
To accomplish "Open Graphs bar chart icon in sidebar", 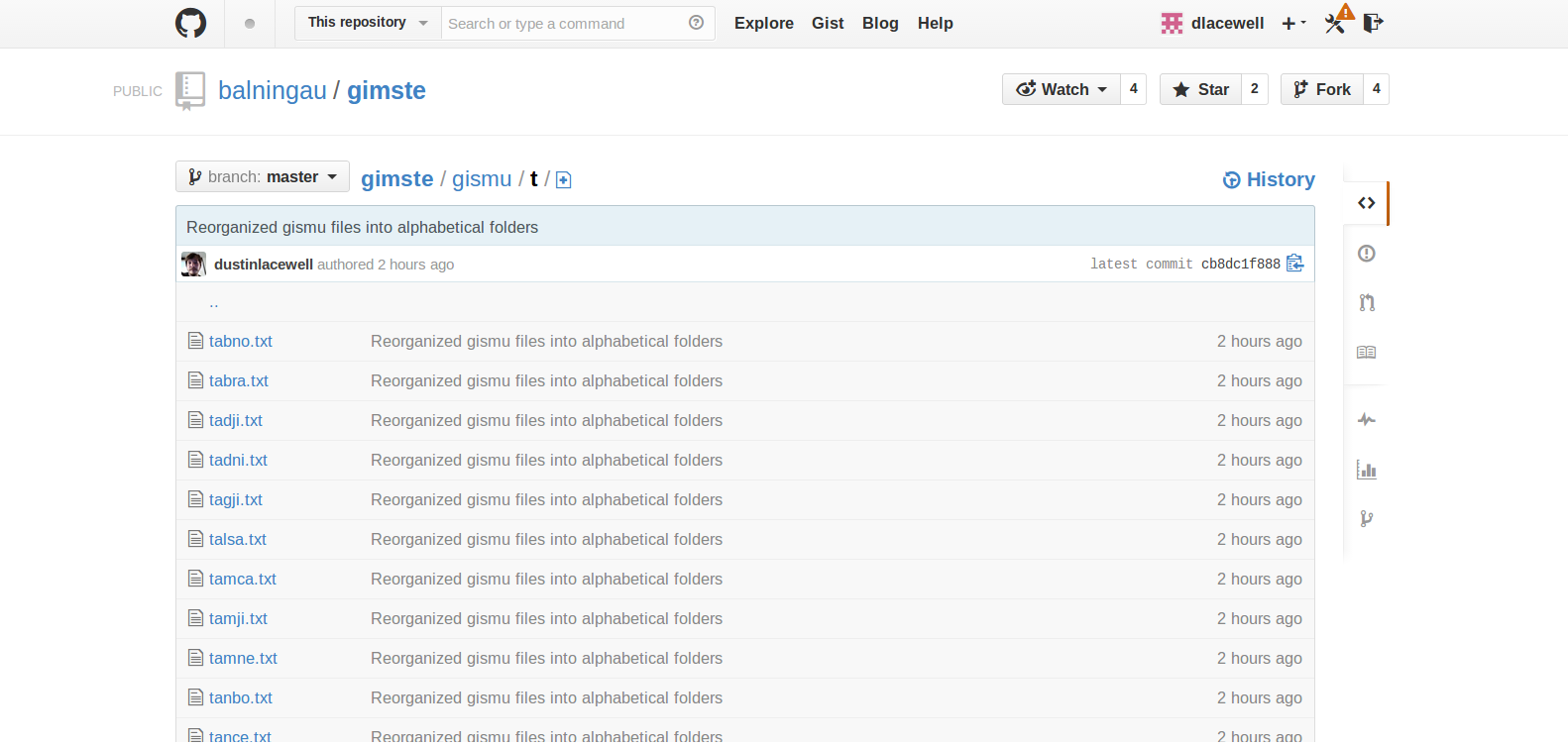I will (x=1367, y=470).
